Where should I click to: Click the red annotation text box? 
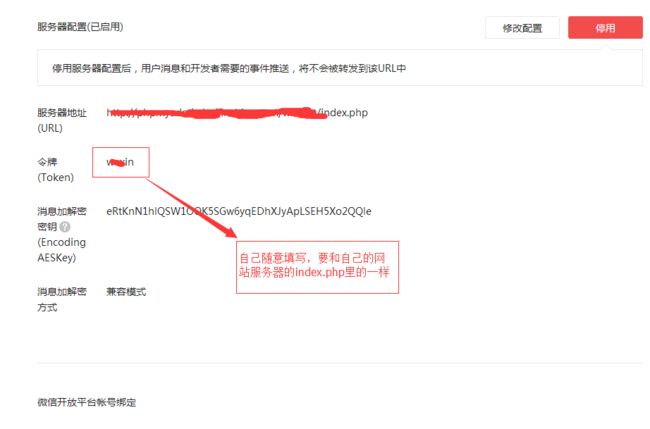pyautogui.click(x=318, y=267)
